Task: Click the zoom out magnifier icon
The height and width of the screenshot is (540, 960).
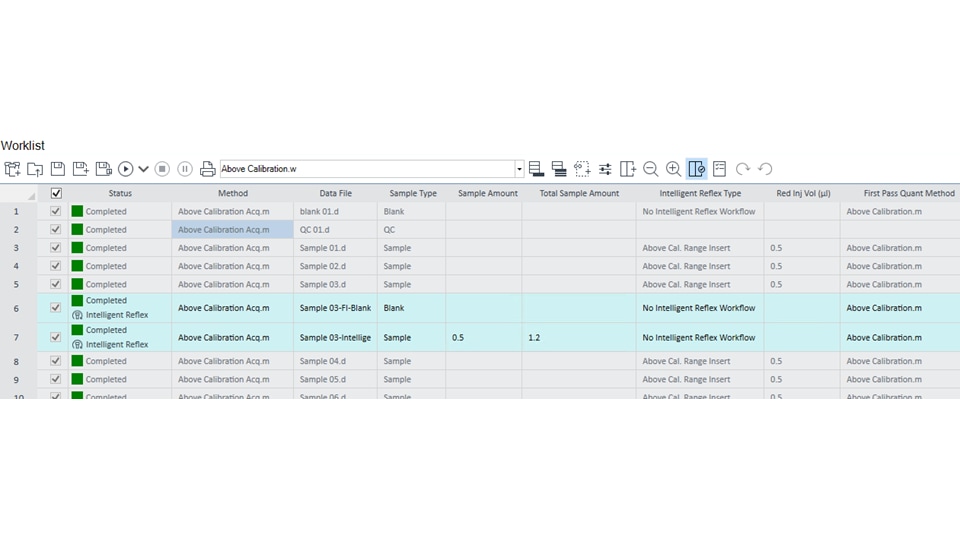Action: click(x=651, y=169)
